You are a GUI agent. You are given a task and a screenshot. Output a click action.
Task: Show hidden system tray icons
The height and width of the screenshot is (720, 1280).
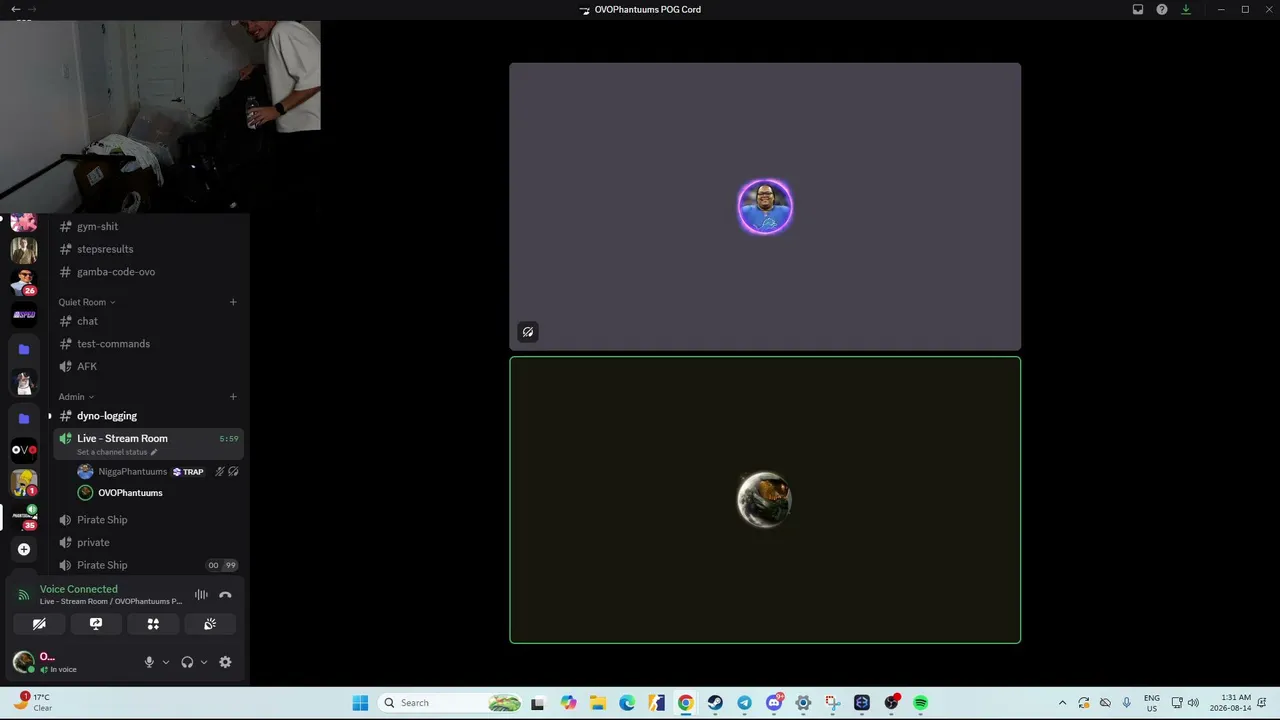coord(1062,703)
